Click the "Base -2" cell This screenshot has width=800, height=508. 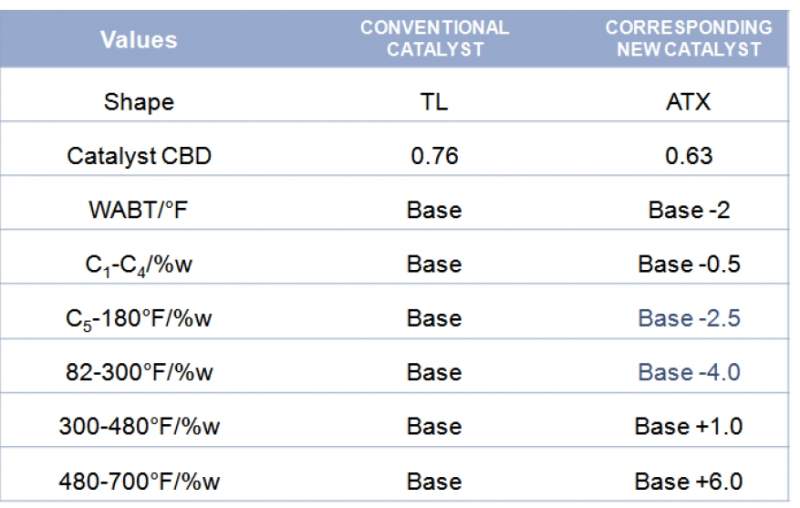click(688, 210)
